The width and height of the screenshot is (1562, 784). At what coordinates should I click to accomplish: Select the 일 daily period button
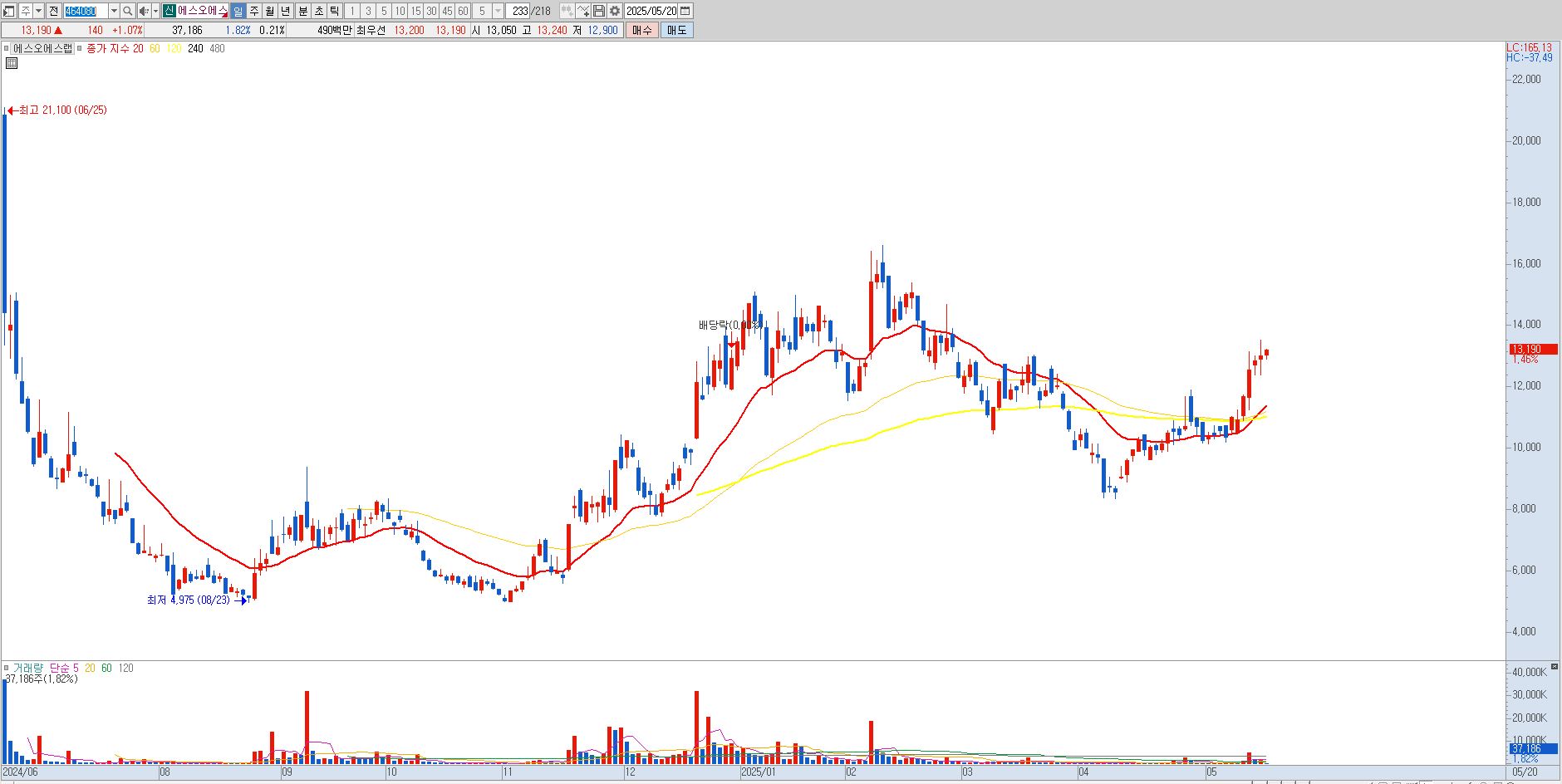click(x=238, y=11)
